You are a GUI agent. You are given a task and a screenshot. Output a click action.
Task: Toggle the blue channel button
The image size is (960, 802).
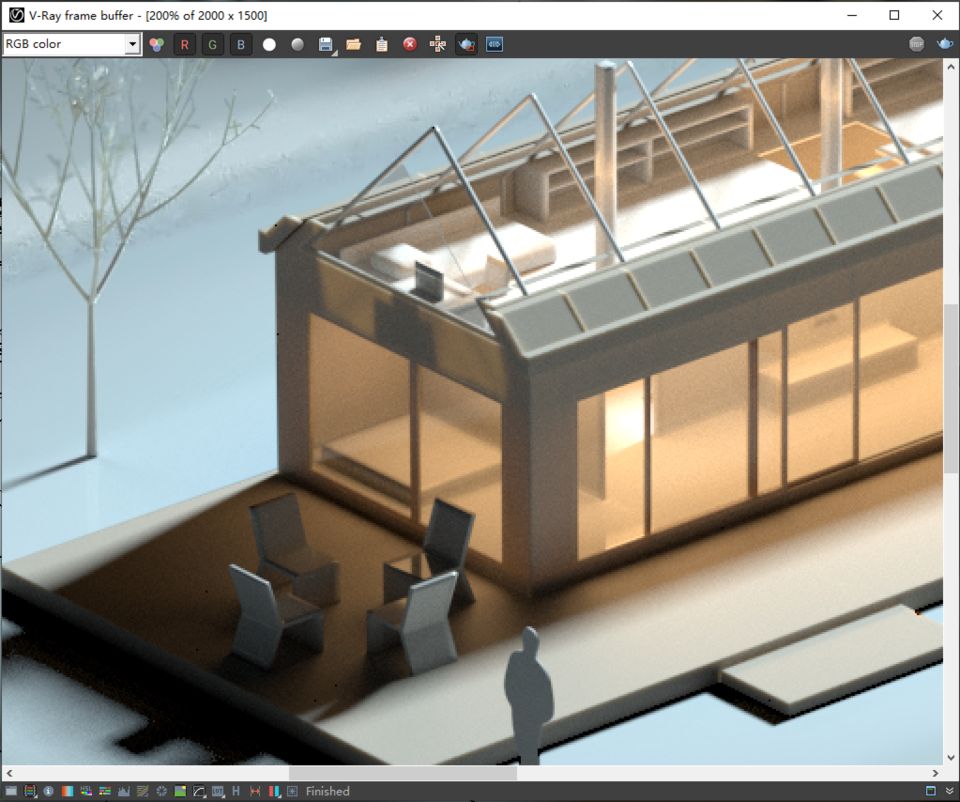tap(241, 44)
